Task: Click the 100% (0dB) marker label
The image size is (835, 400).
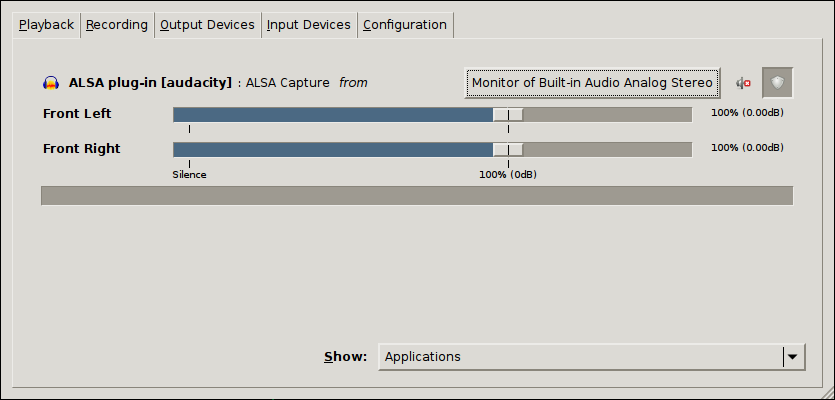Action: click(508, 174)
